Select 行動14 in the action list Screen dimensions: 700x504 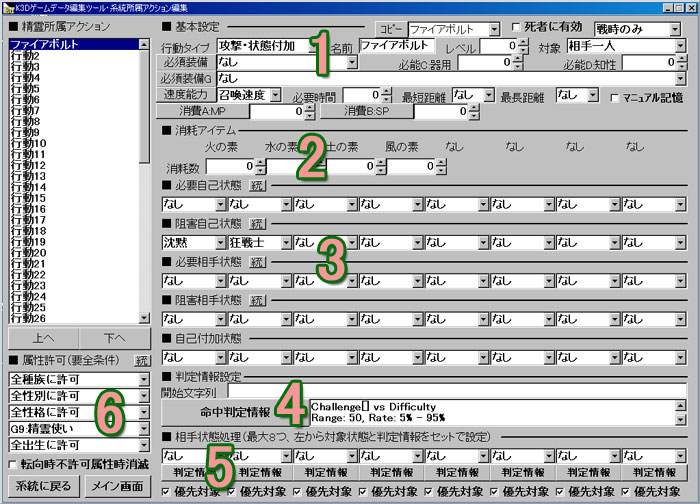[x=74, y=187]
